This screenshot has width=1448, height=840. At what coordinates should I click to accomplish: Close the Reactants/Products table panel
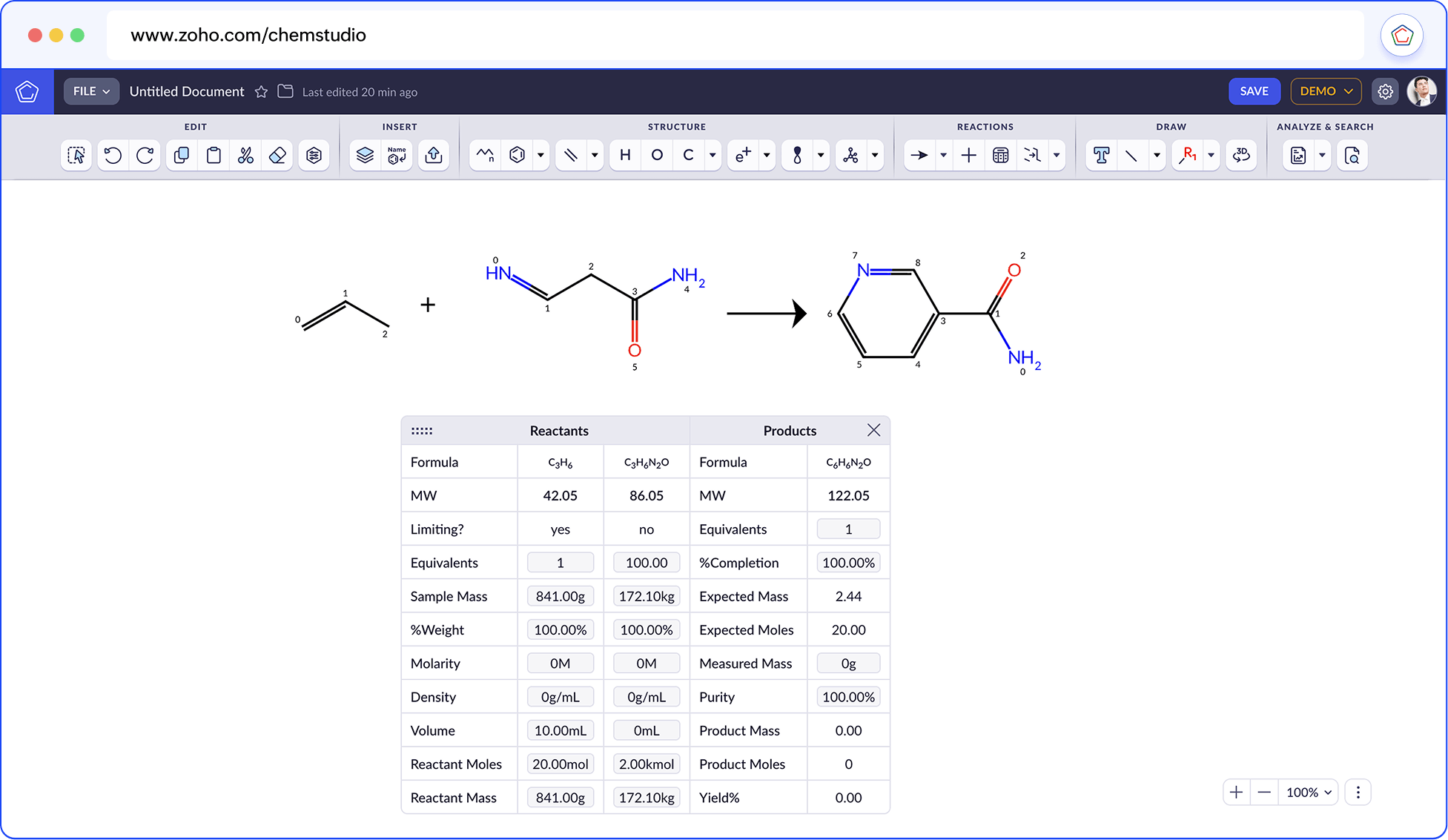pyautogui.click(x=873, y=430)
